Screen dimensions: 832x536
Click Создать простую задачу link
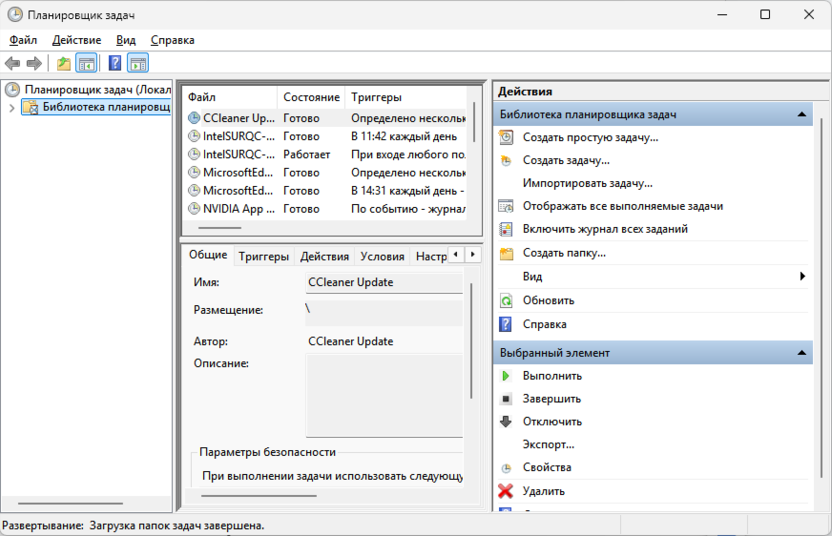tap(590, 137)
